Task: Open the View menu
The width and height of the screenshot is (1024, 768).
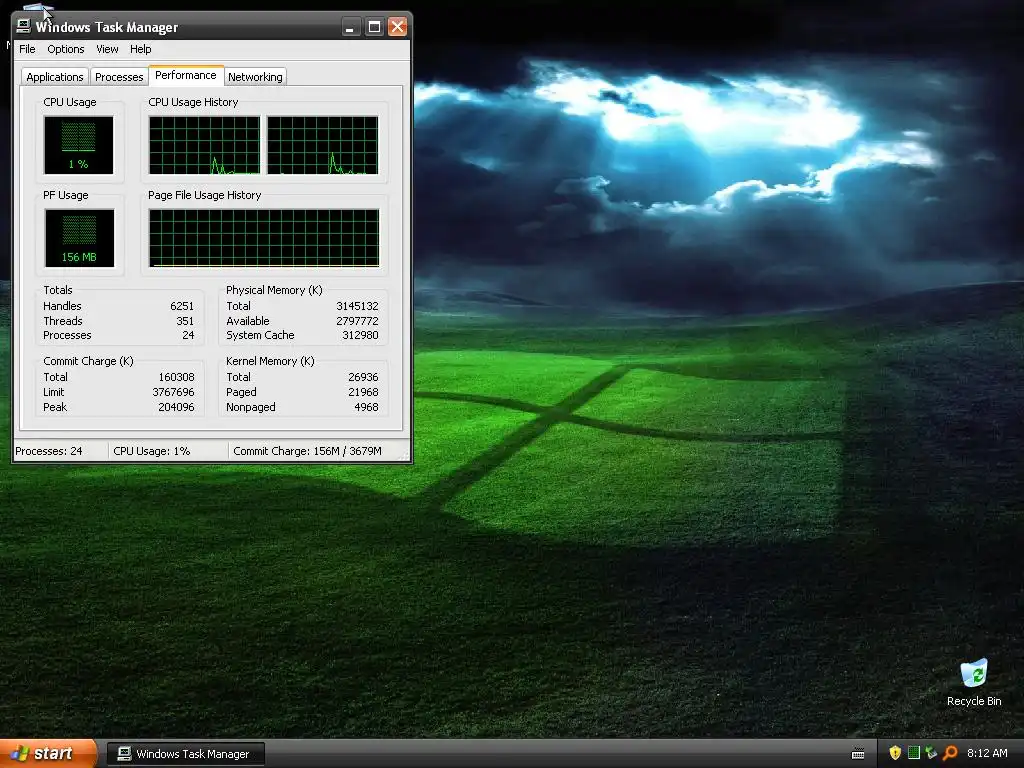Action: (107, 49)
